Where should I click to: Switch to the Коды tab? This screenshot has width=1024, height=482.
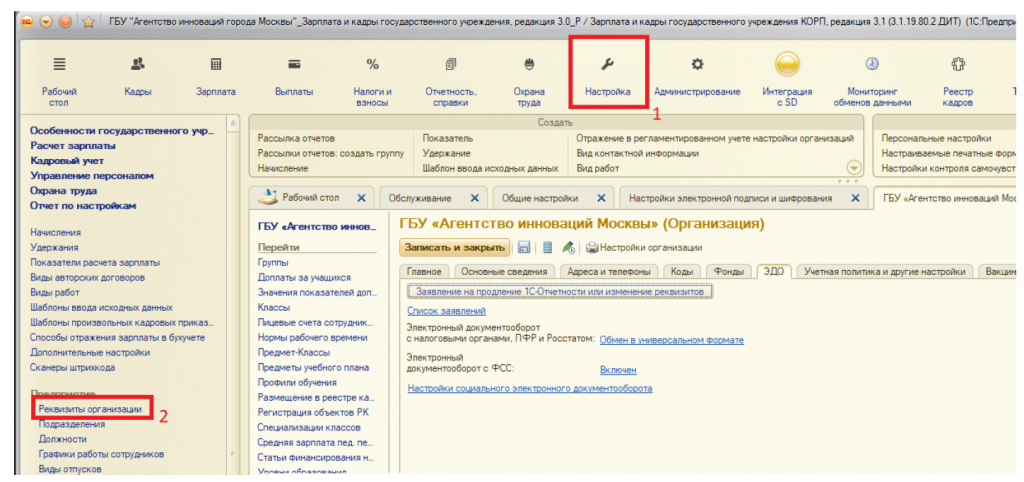682,271
